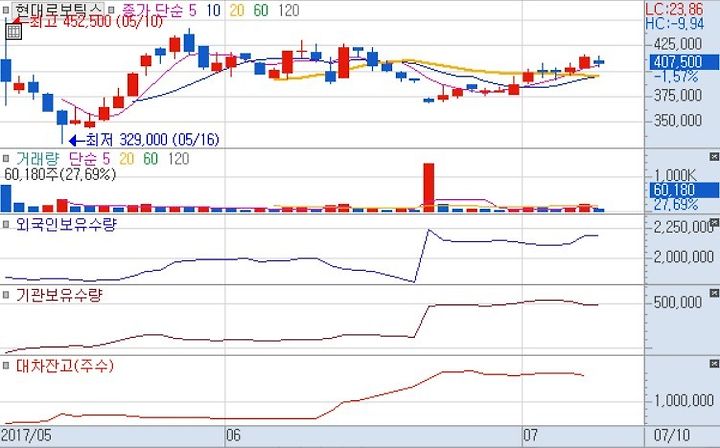Screen dimensions: 720x448
Task: Click the blue 60,180 volume tag
Action: pos(684,190)
